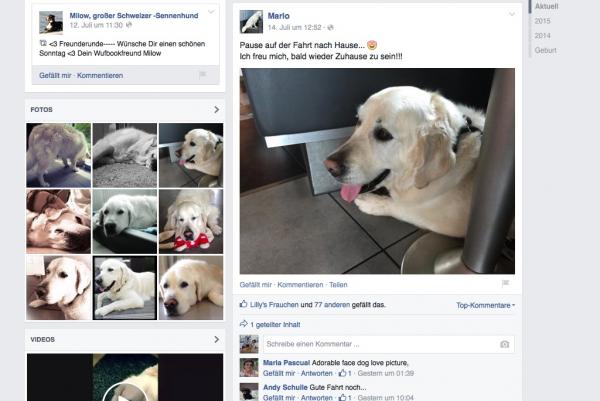Open the Lilly's Frauchen profile link
Screen dimensions: 600x401
click(x=274, y=305)
